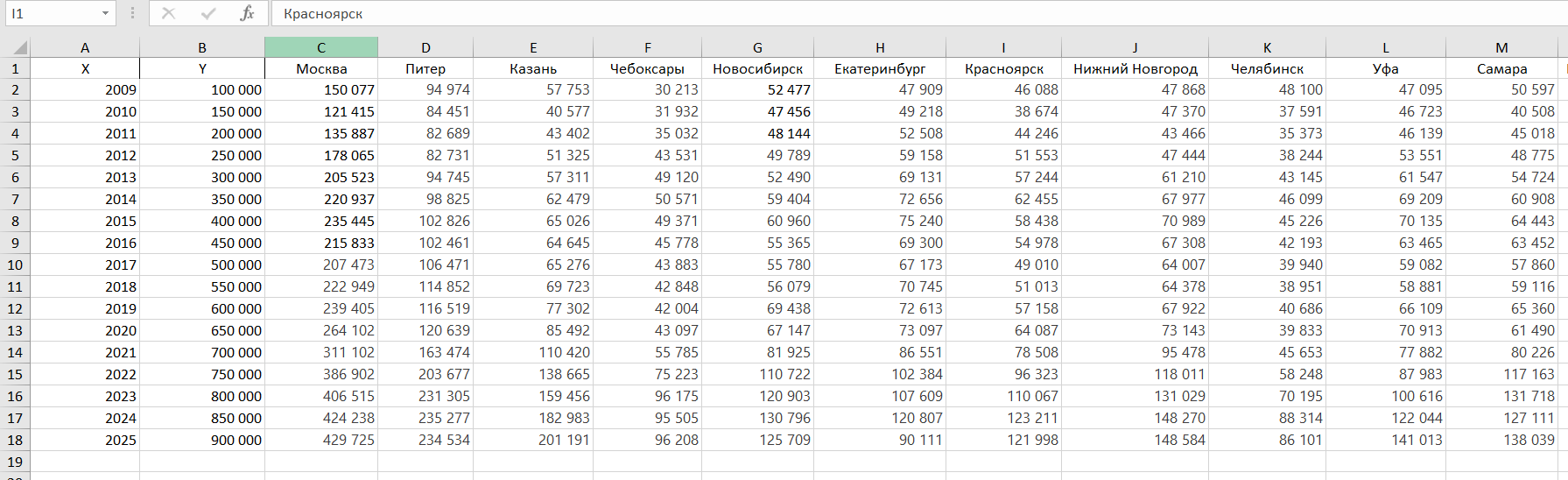Click the Москва value 429 725
1568x480 pixels.
[321, 440]
